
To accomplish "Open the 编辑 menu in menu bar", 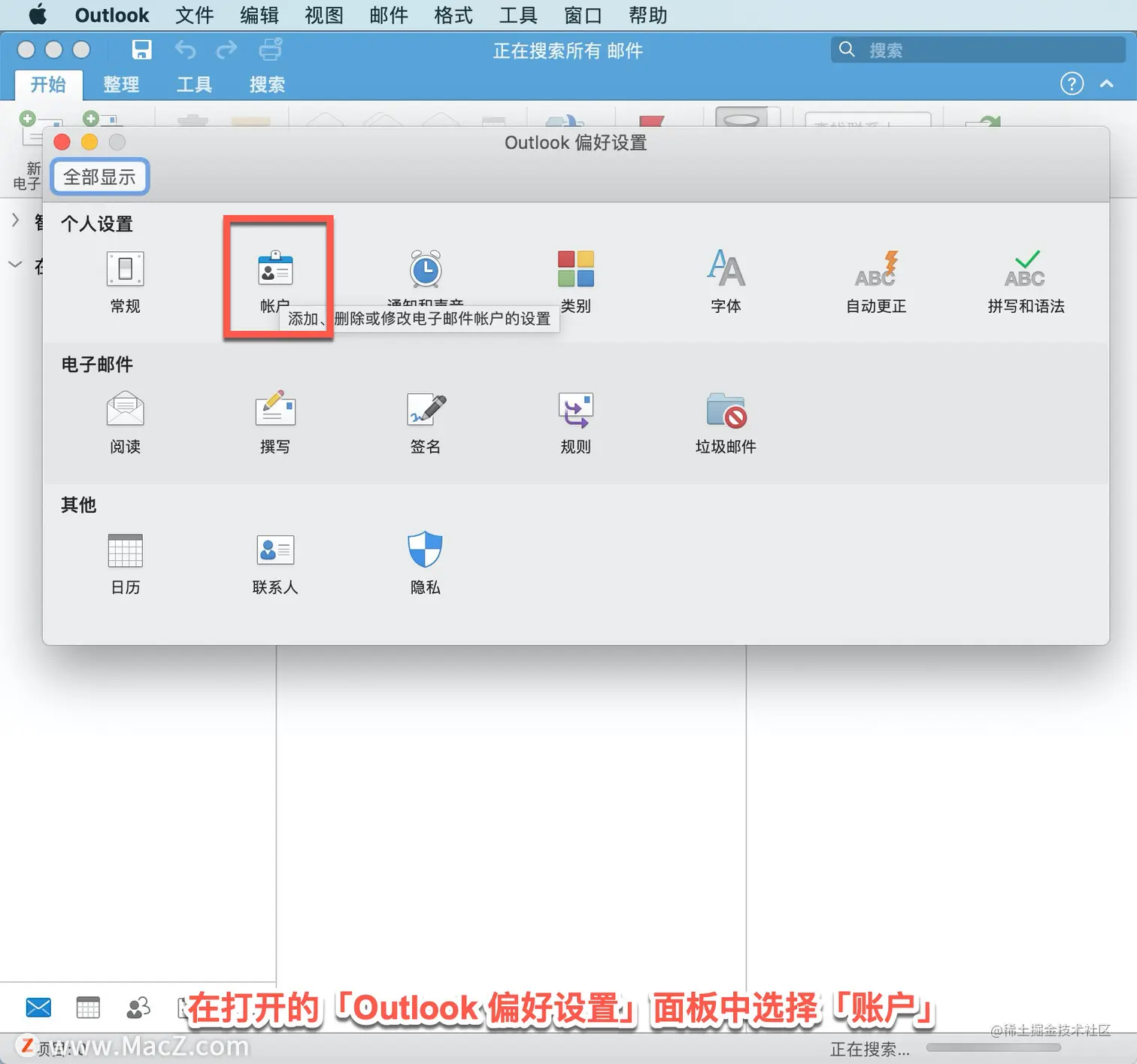I will [x=259, y=15].
